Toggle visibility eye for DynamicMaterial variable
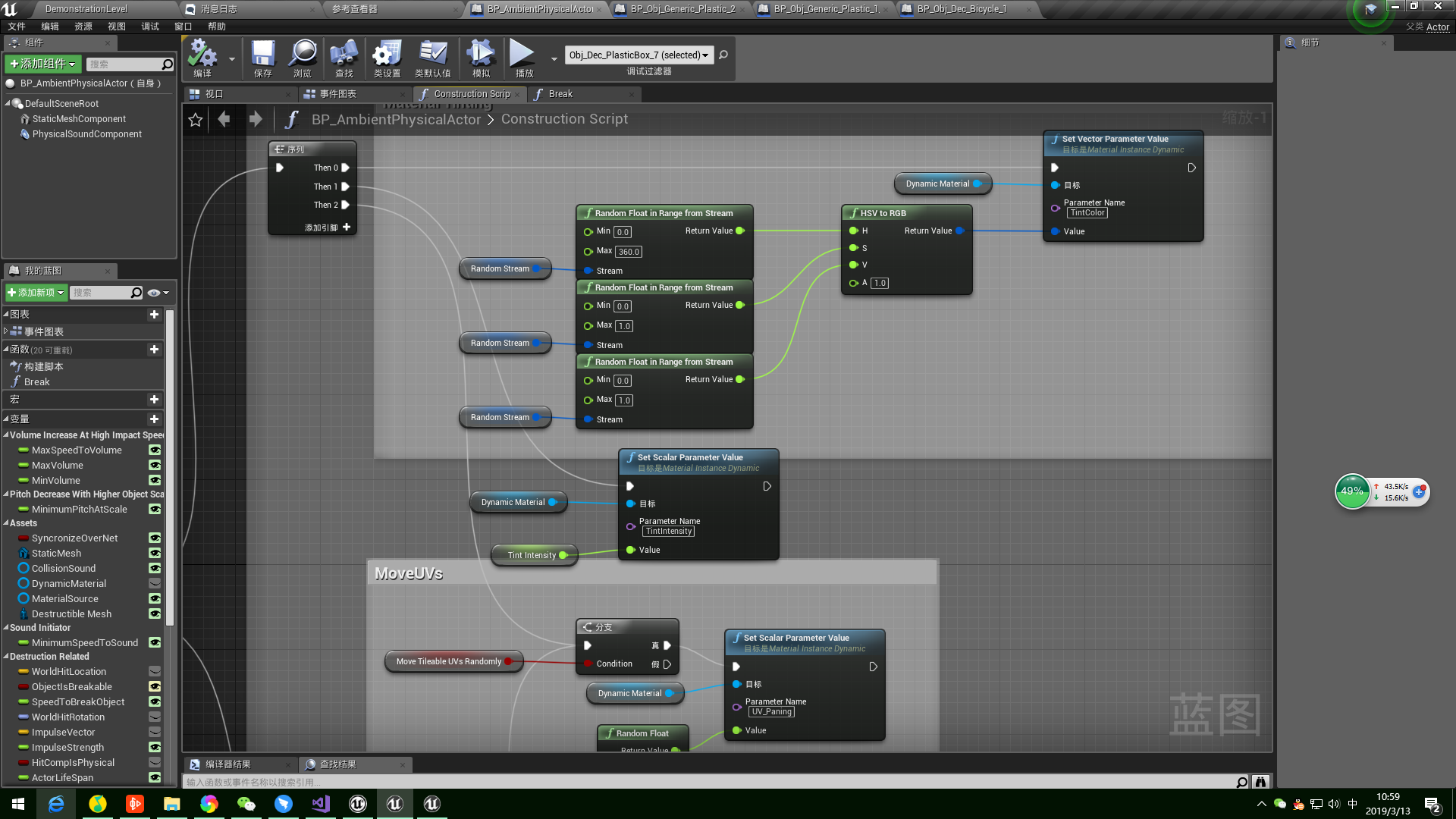 pyautogui.click(x=155, y=584)
